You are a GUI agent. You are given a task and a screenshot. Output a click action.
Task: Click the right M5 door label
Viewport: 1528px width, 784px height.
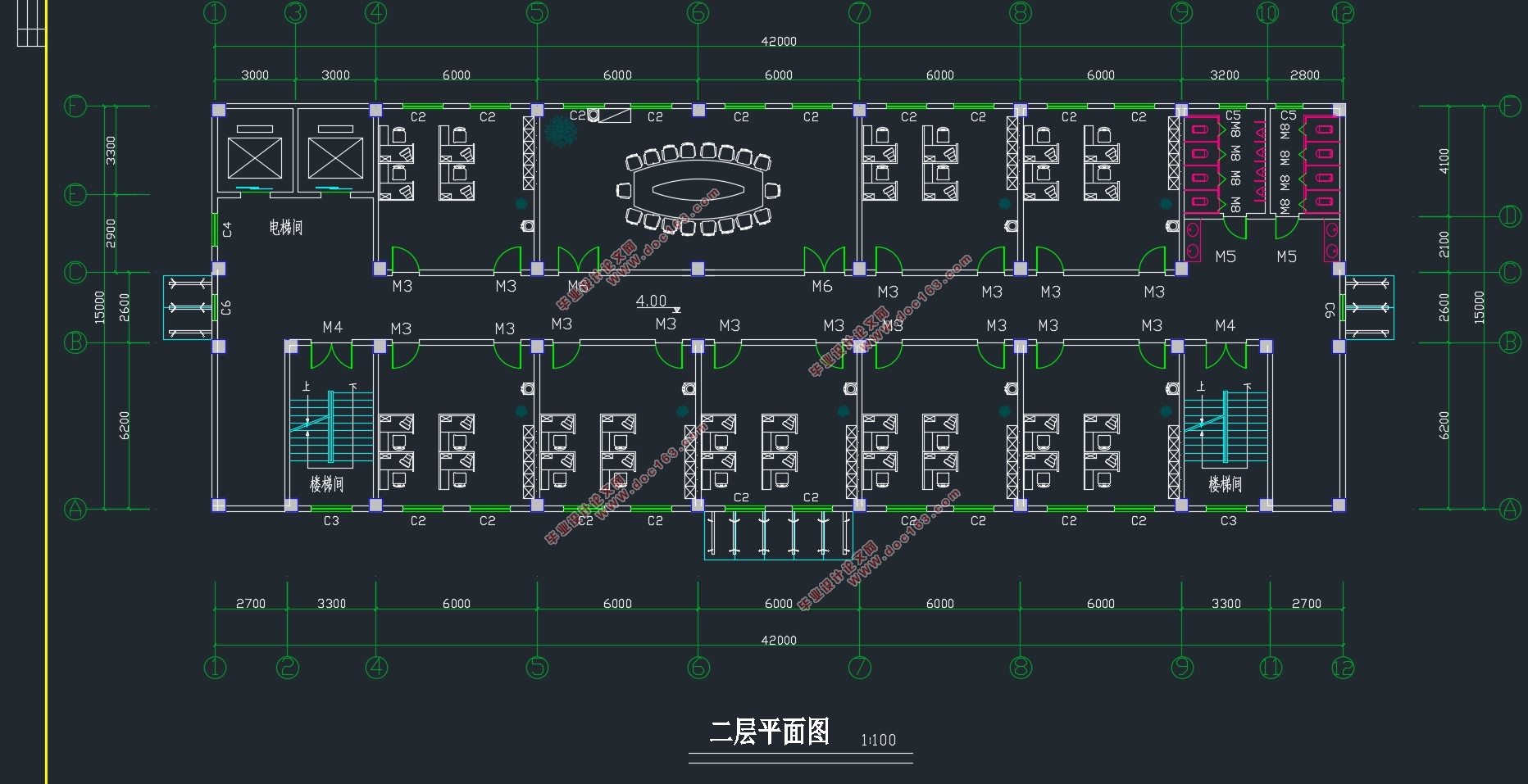[1287, 256]
